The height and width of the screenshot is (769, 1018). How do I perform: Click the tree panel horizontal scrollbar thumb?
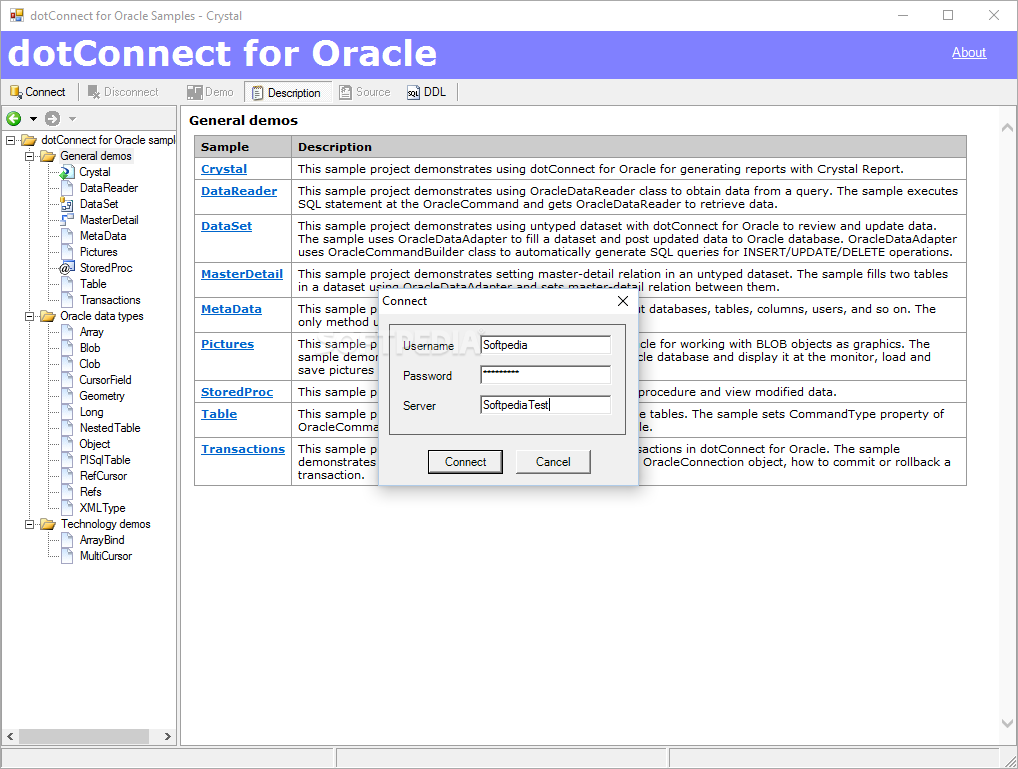(83, 736)
